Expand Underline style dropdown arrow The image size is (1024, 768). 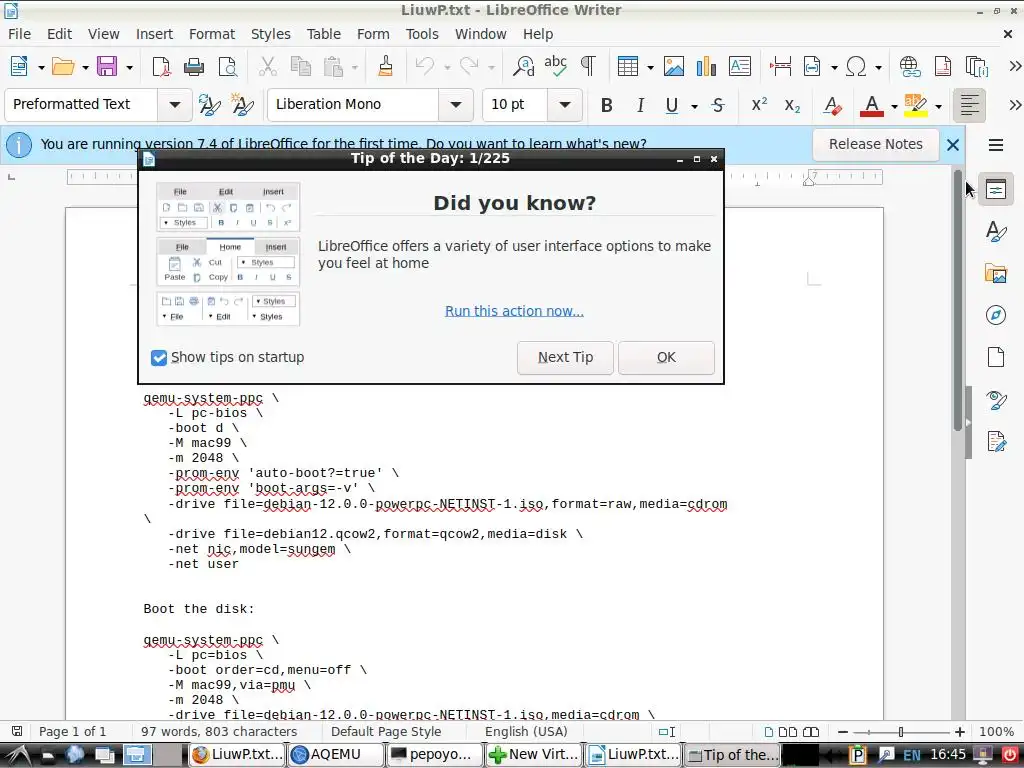click(x=694, y=106)
